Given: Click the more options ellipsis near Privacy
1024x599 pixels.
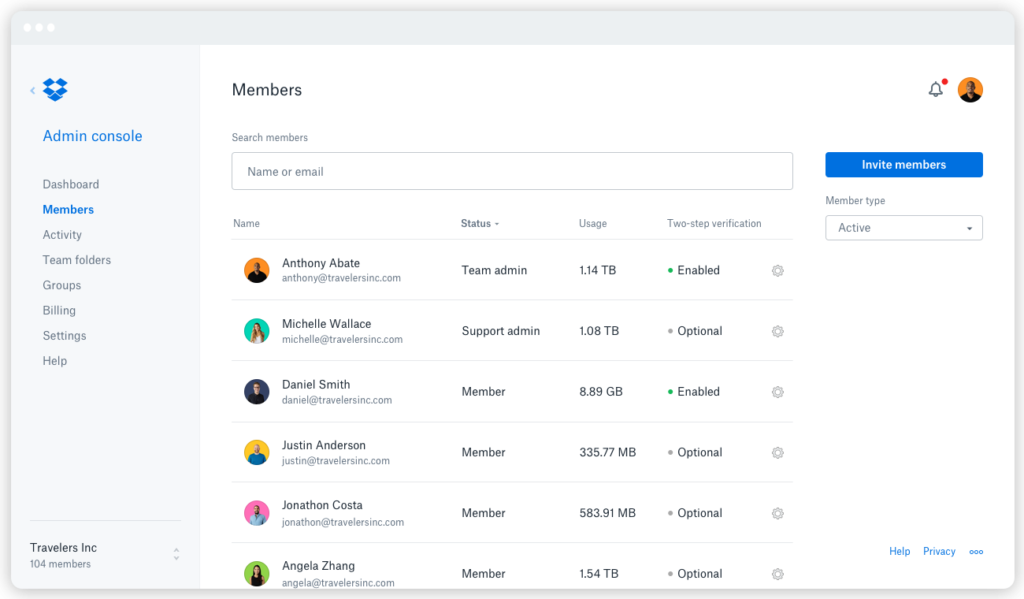Looking at the screenshot, I should coord(975,551).
